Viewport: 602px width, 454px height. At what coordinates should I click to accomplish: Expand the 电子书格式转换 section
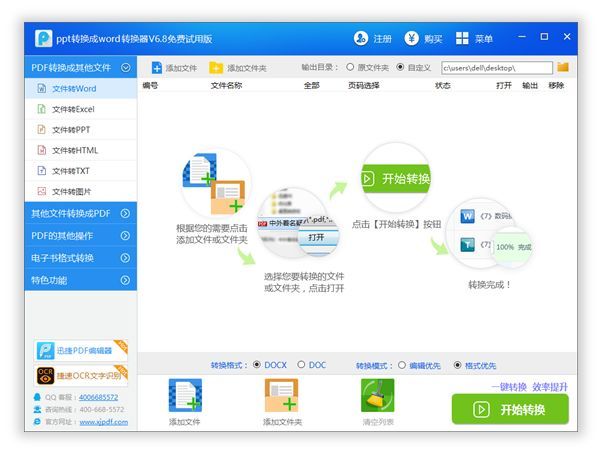(125, 258)
